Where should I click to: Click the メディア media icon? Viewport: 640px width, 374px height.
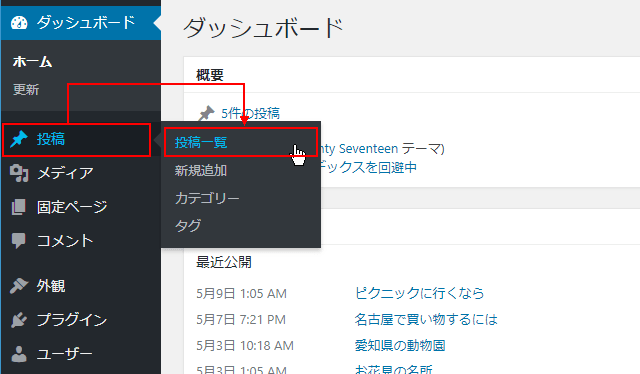[19, 173]
